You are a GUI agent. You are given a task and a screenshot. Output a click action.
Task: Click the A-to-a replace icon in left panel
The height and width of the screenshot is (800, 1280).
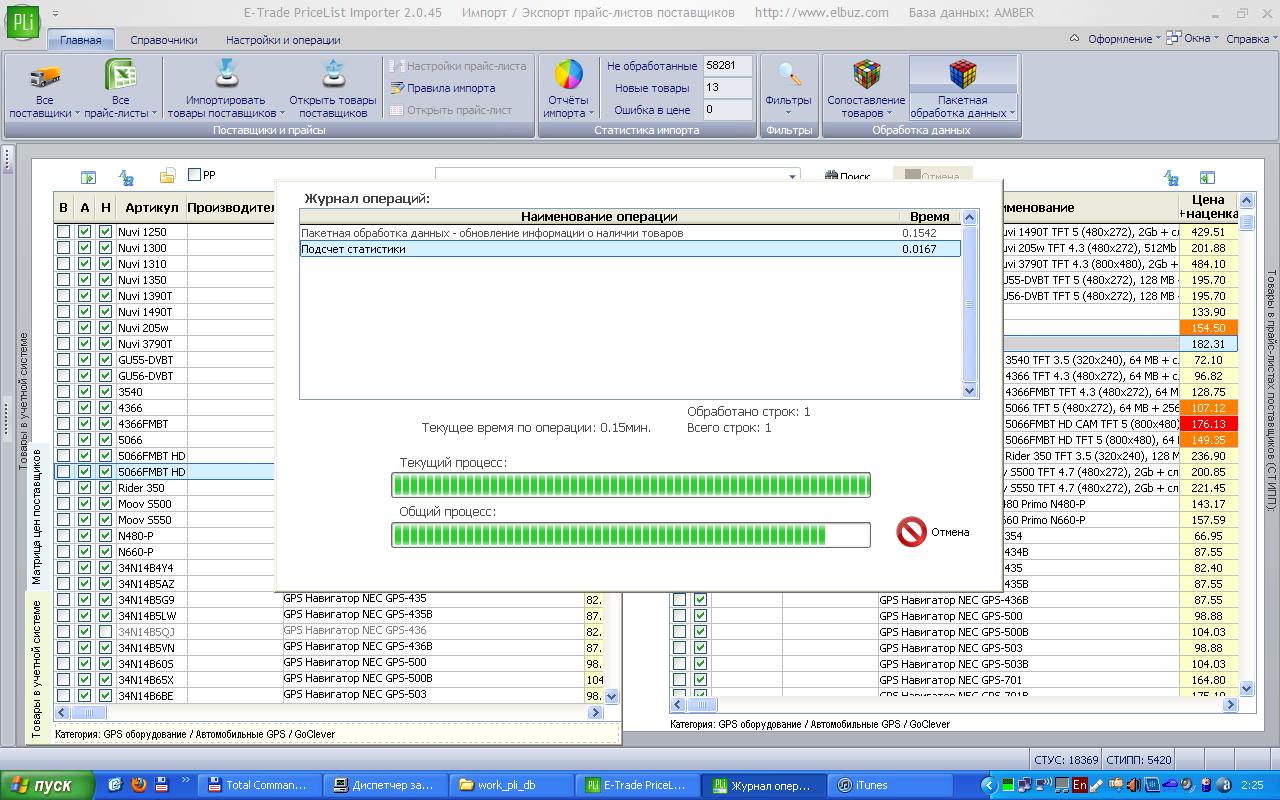coord(127,177)
